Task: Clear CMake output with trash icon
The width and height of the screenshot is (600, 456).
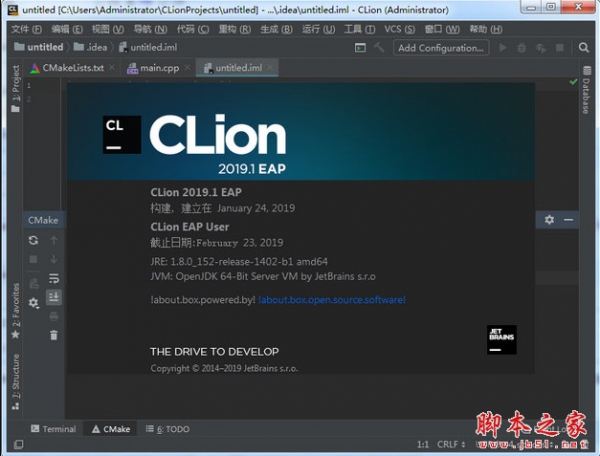Action: coord(54,335)
